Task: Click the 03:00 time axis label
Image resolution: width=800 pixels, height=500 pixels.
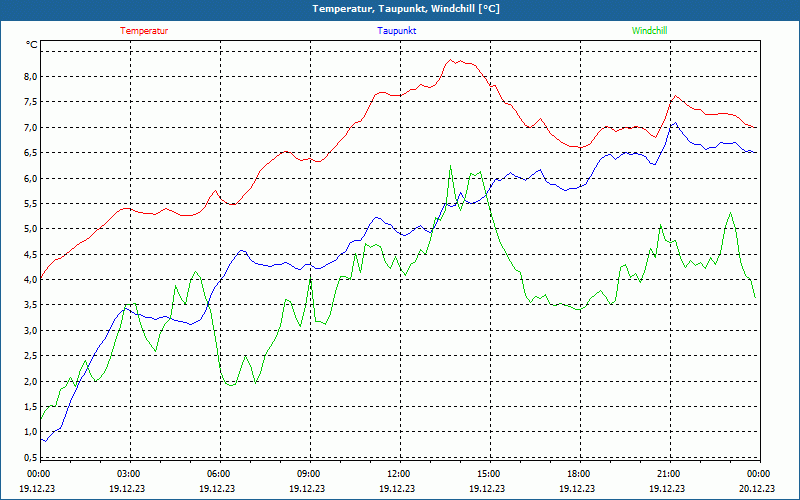Action: tap(129, 474)
